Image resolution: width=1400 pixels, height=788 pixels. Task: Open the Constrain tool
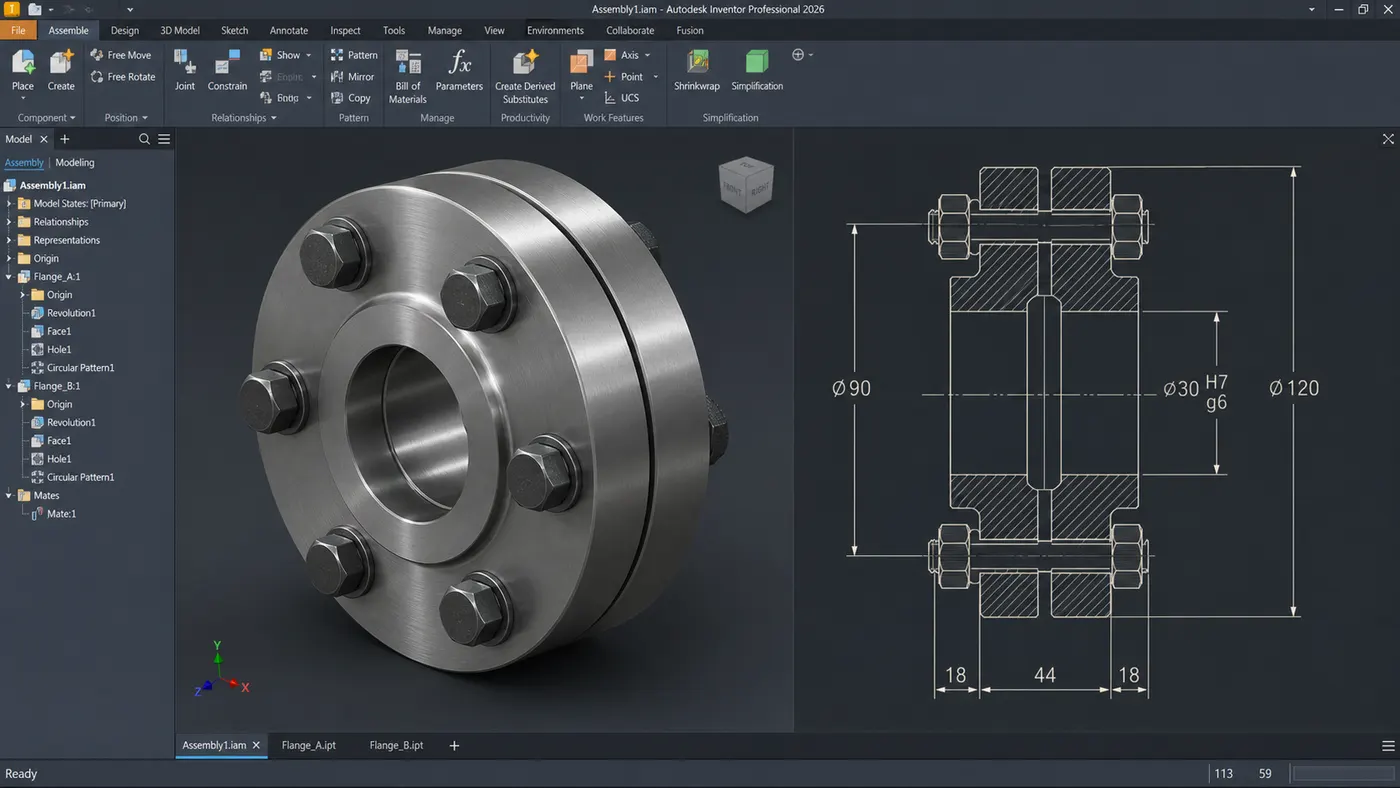[x=227, y=70]
